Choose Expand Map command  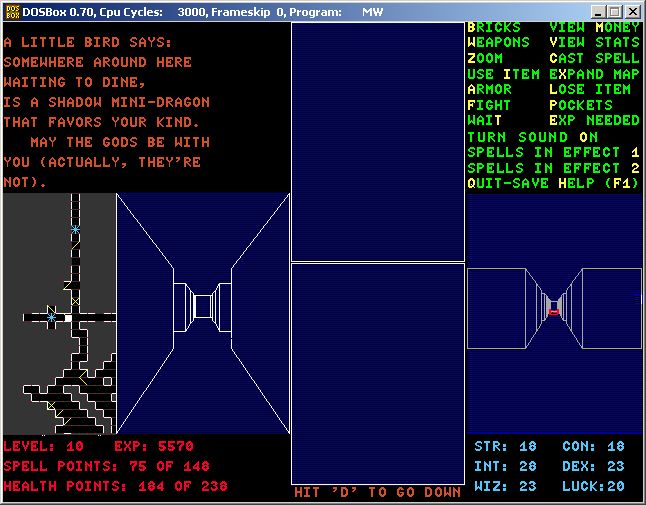pyautogui.click(x=594, y=74)
